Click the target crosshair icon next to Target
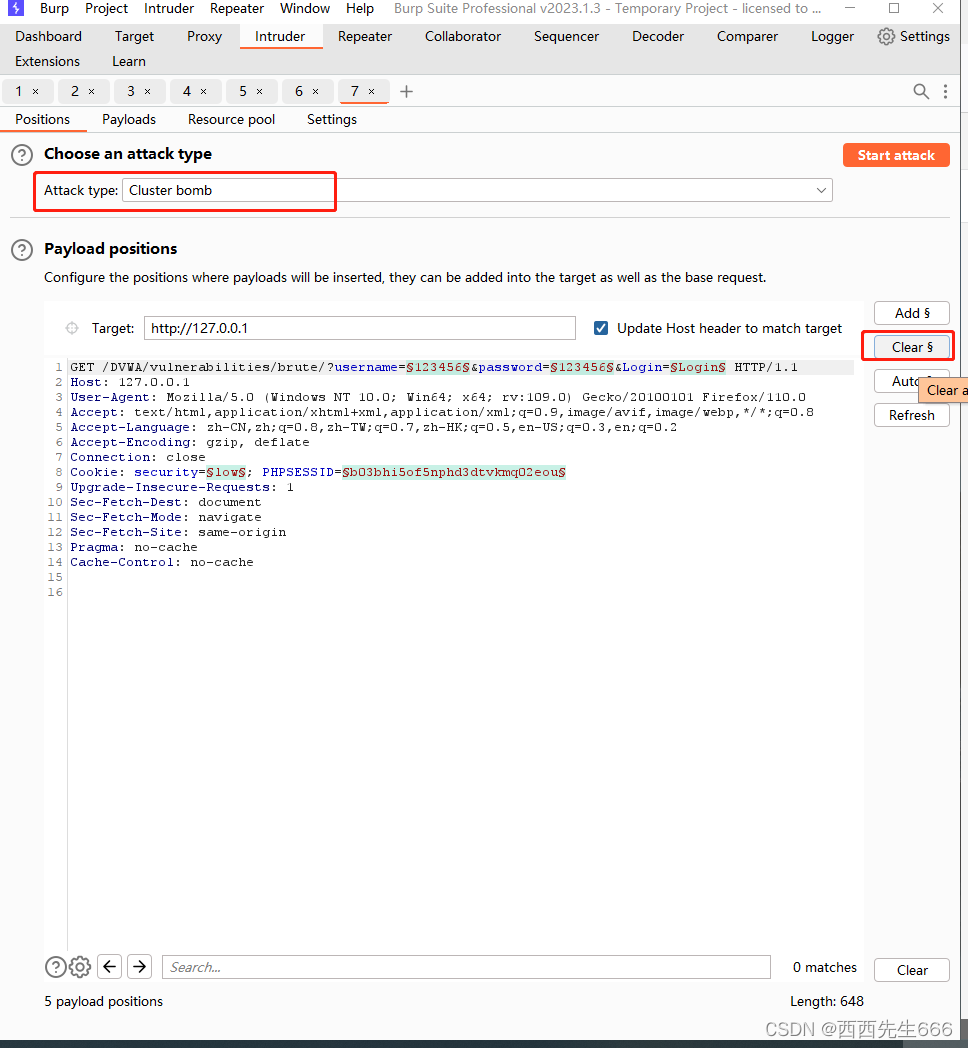Screen dimensions: 968x1048 (72, 328)
